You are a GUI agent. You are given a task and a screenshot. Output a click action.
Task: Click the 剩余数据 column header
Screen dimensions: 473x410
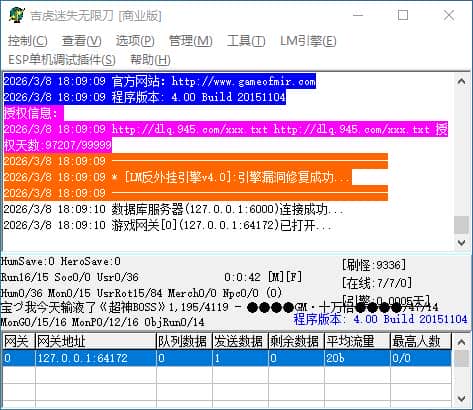coord(296,341)
